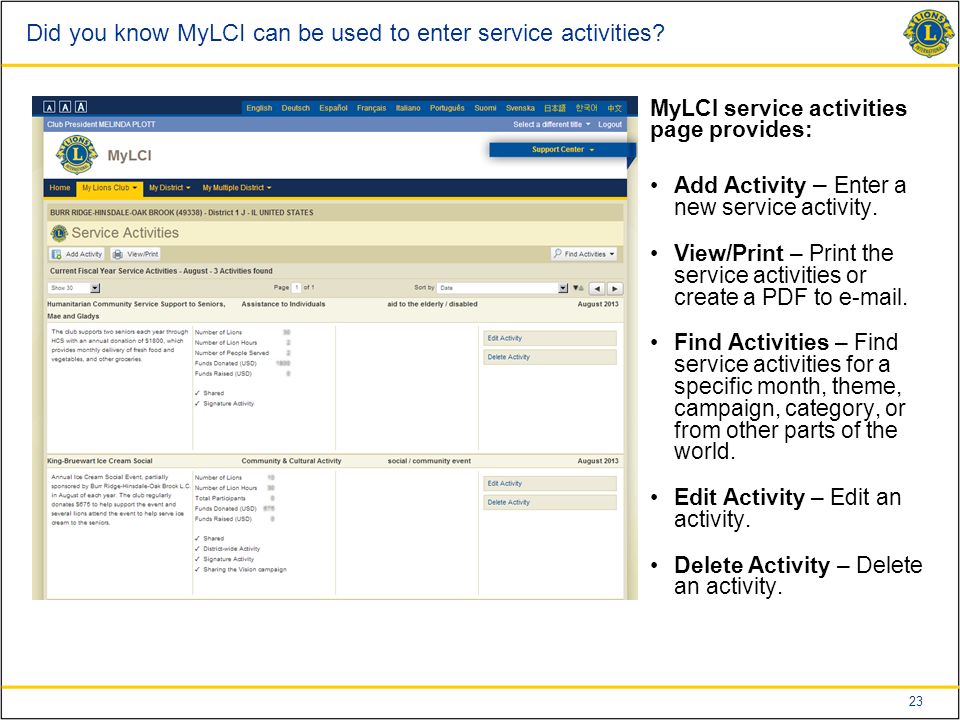This screenshot has height=720, width=960.
Task: Click the Lions emblem beside Service Activities
Action: [59, 233]
